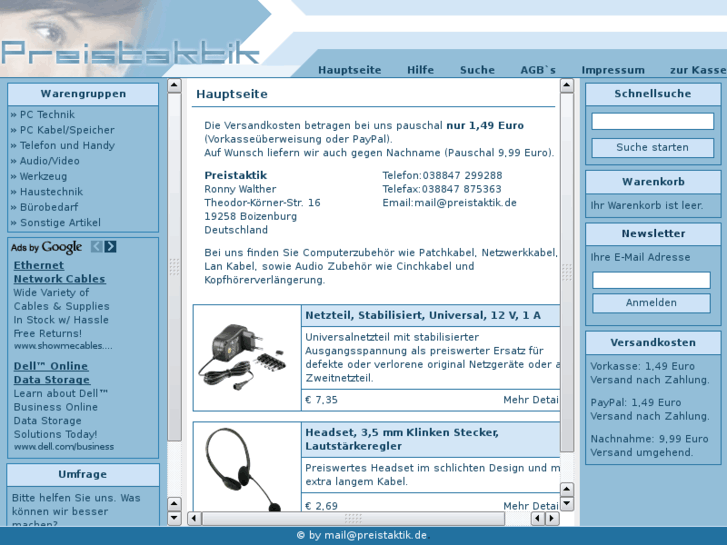Open the Hilfe navigation item
Viewport: 727px width, 545px height.
tap(421, 70)
